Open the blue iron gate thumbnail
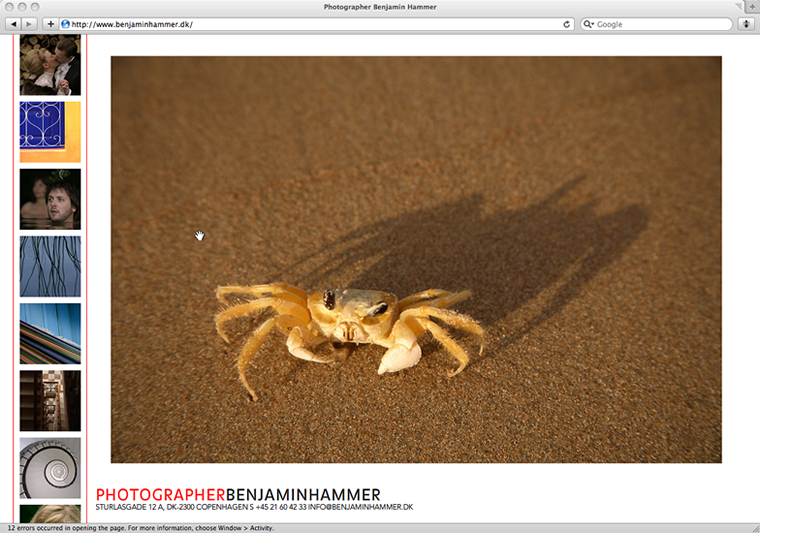Image resolution: width=800 pixels, height=550 pixels. pos(50,131)
